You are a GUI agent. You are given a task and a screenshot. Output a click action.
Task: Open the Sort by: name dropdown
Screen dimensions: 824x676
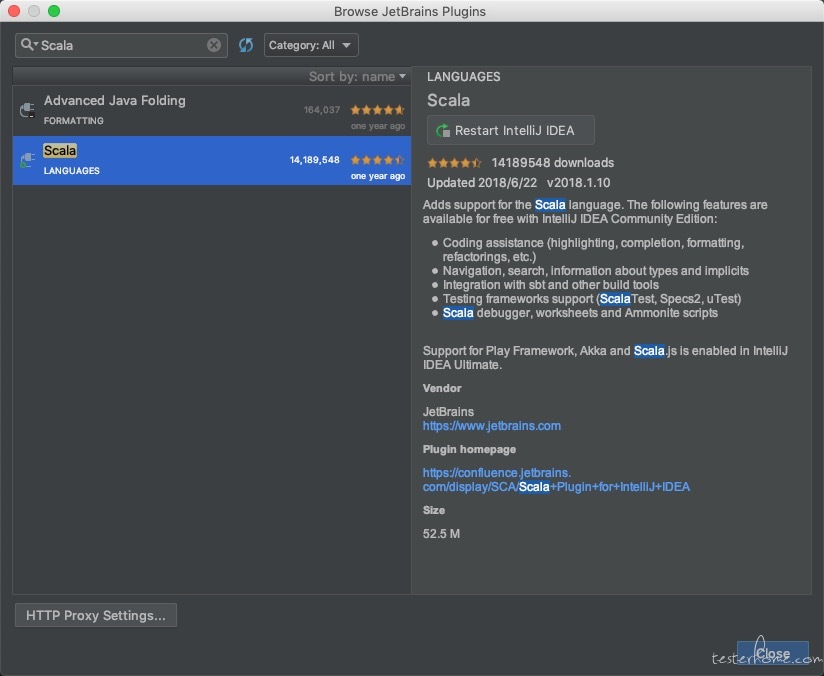[x=357, y=77]
